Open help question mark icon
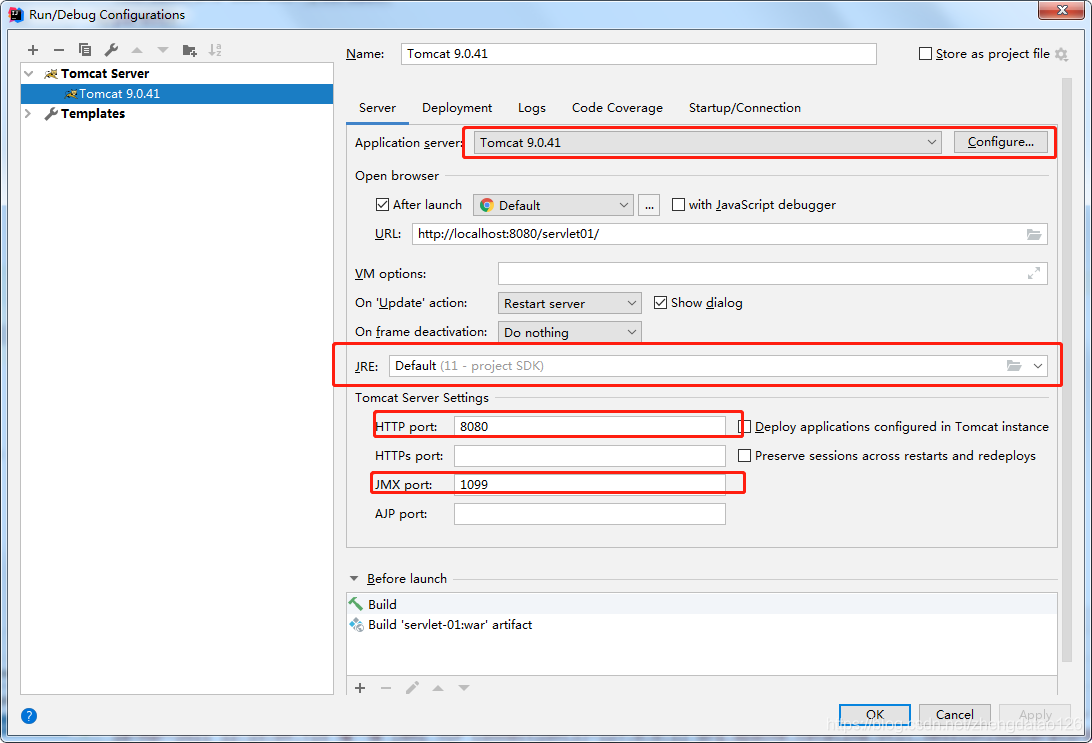The image size is (1092, 743). tap(29, 716)
